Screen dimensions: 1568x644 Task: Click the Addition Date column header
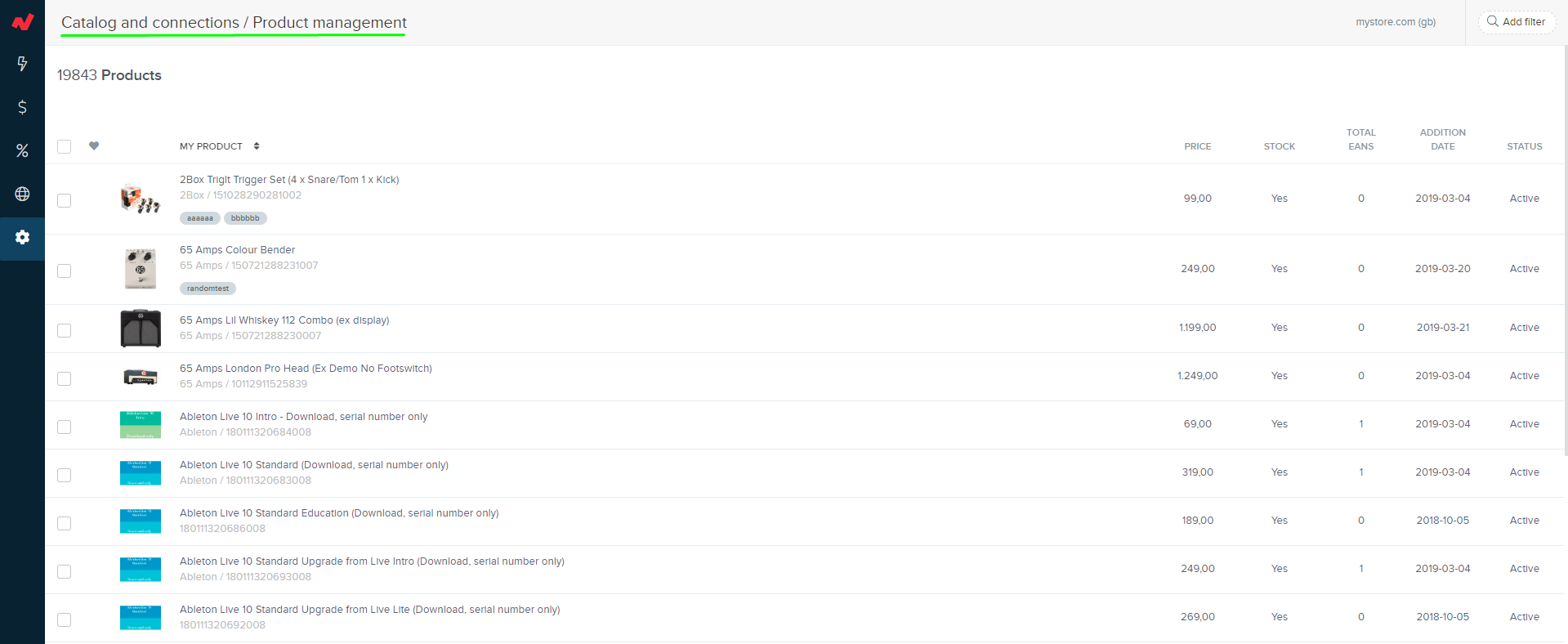tap(1442, 139)
